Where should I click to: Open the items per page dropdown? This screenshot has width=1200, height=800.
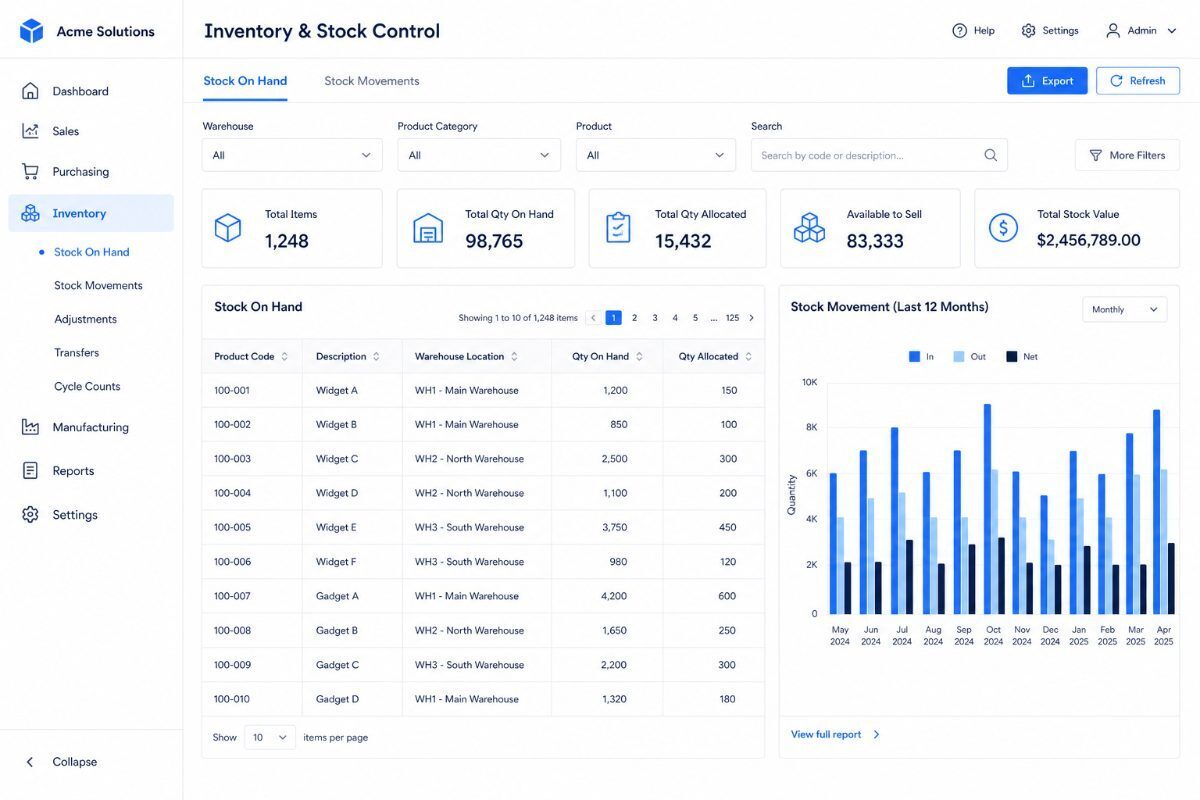270,737
